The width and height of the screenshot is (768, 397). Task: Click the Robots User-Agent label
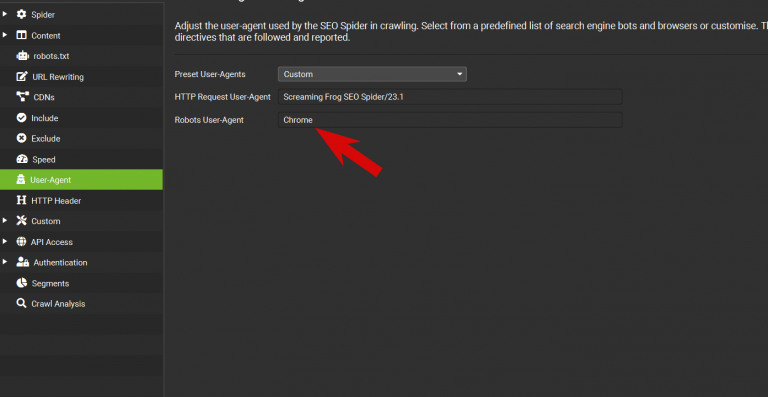(209, 120)
